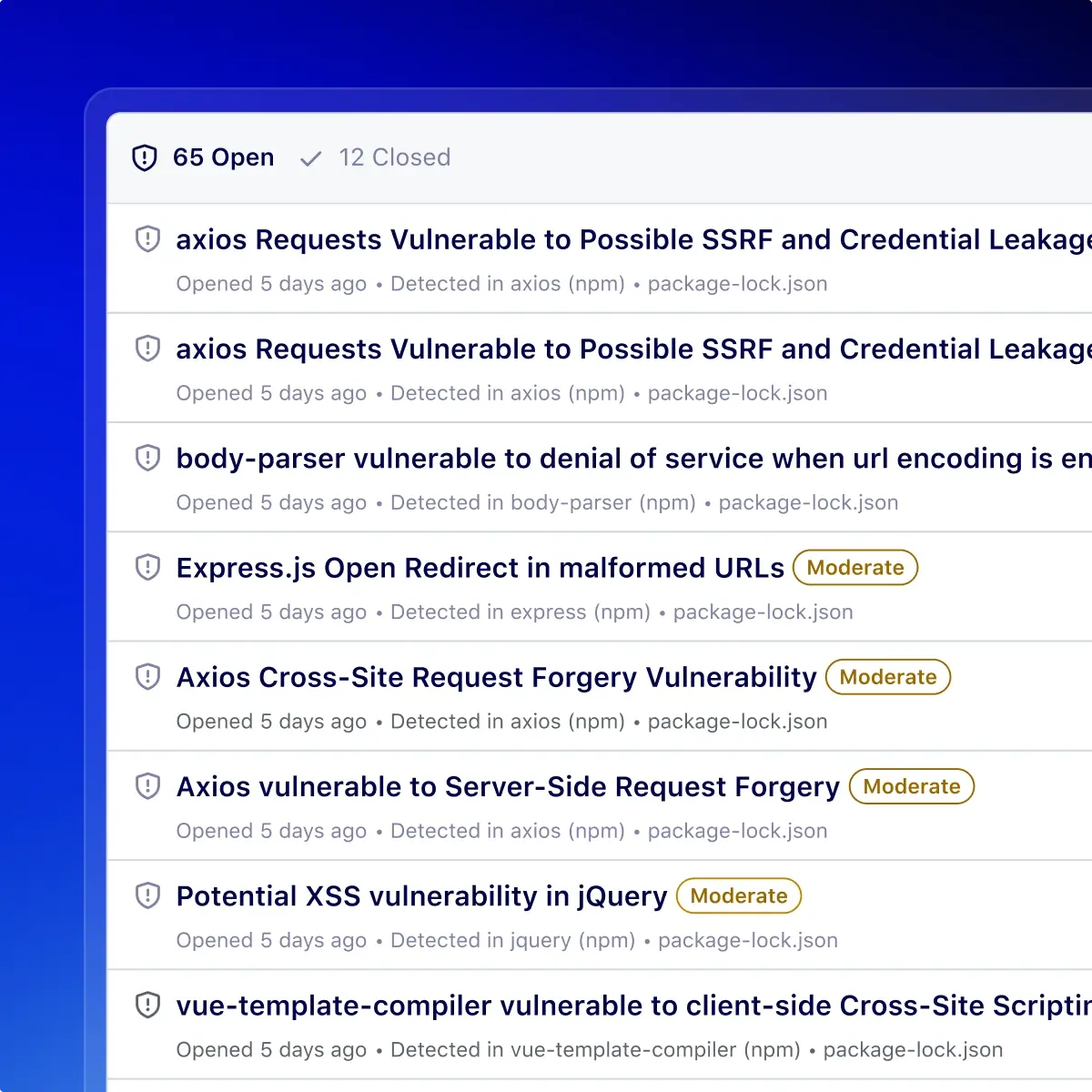Click shield icon of first axios SSRF alert

(x=147, y=238)
